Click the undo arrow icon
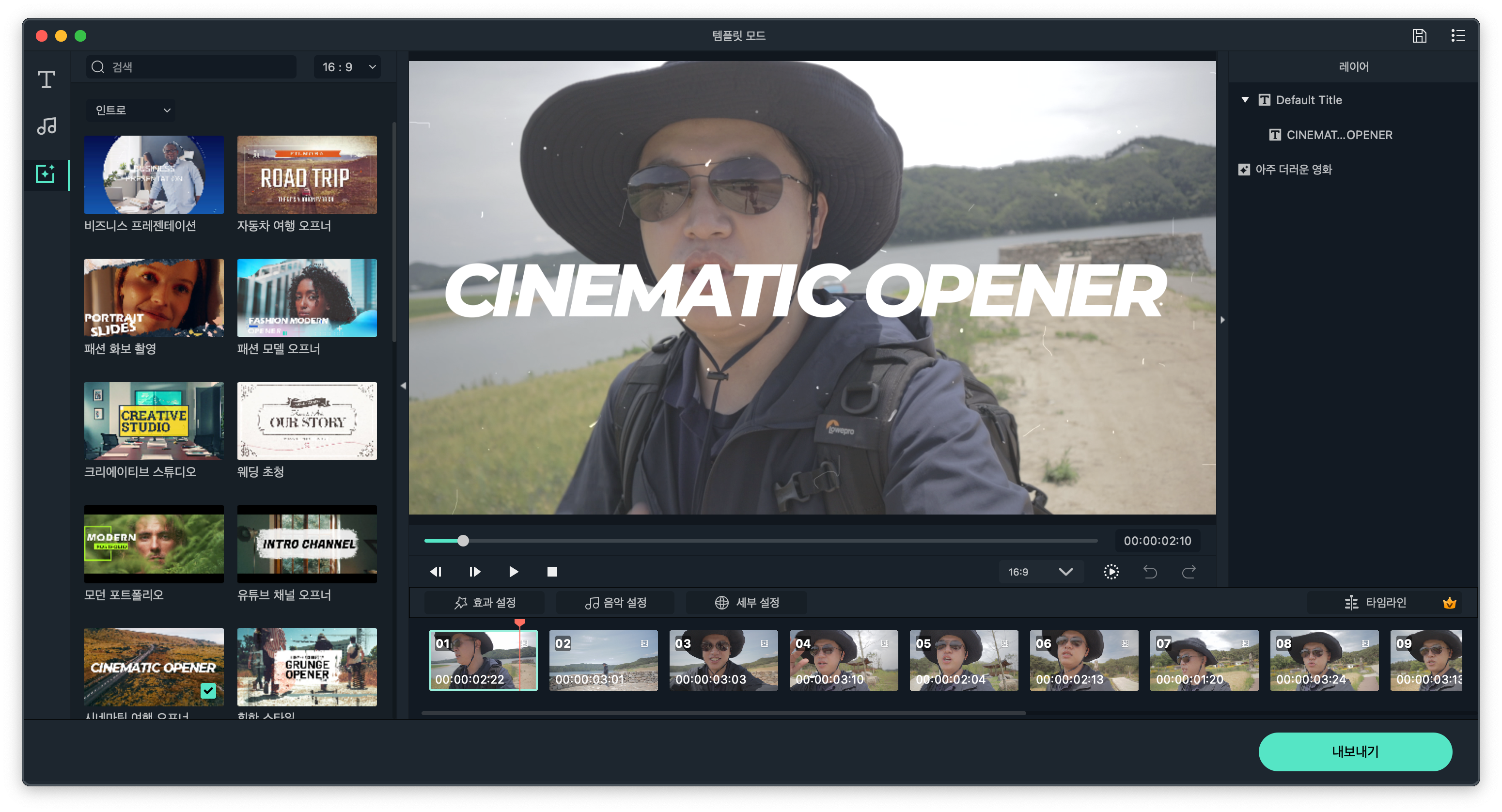This screenshot has width=1502, height=812. coord(1150,572)
